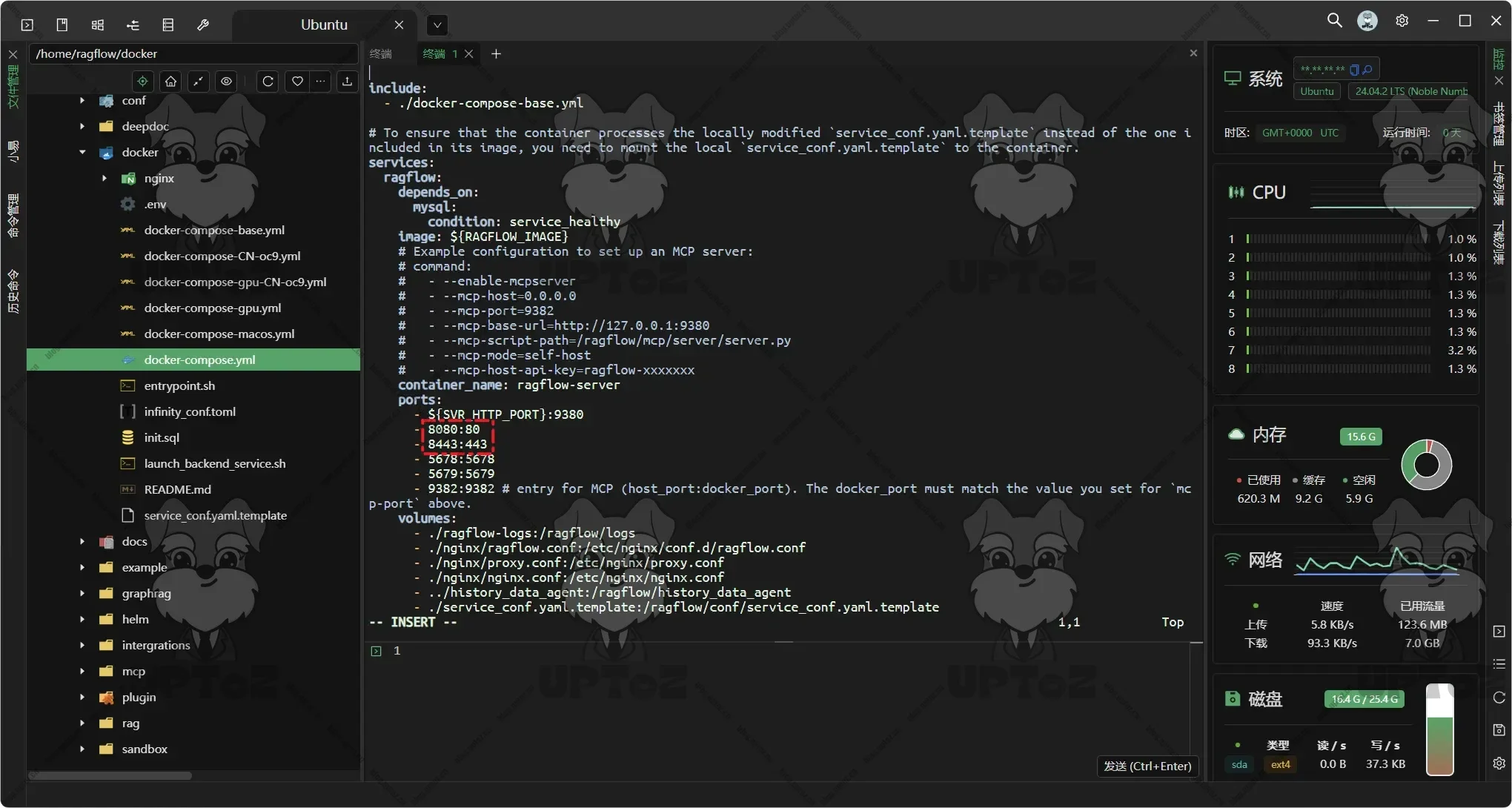Open the 上传列表 upload list side tab
The height and width of the screenshot is (808, 1512).
pos(1499,183)
